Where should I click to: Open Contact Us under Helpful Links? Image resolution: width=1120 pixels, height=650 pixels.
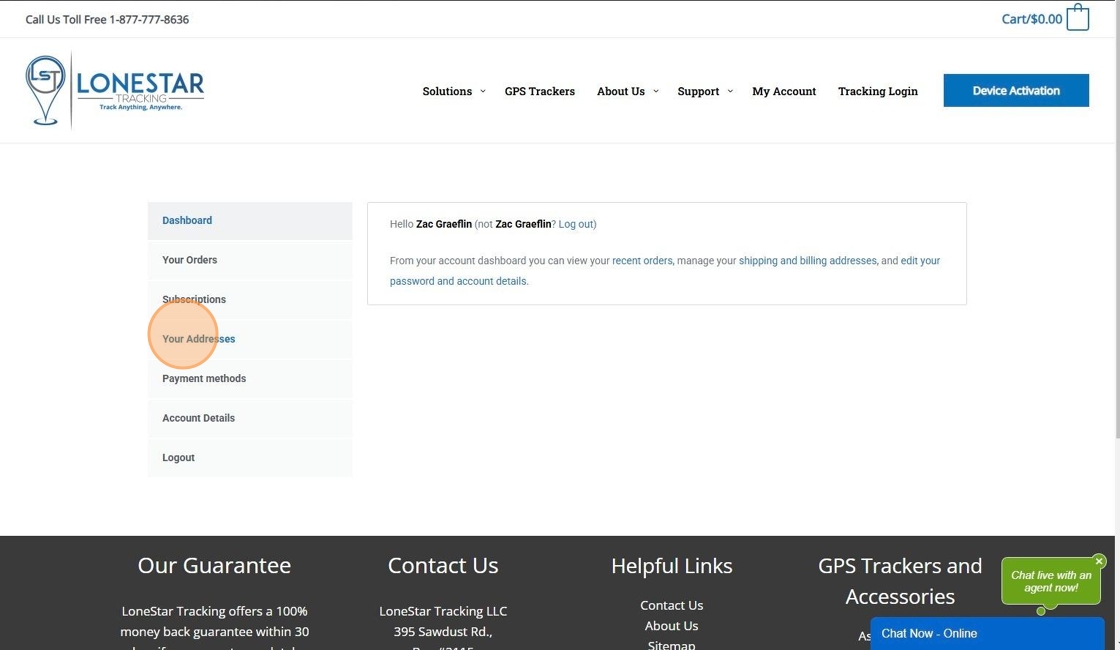pos(671,605)
